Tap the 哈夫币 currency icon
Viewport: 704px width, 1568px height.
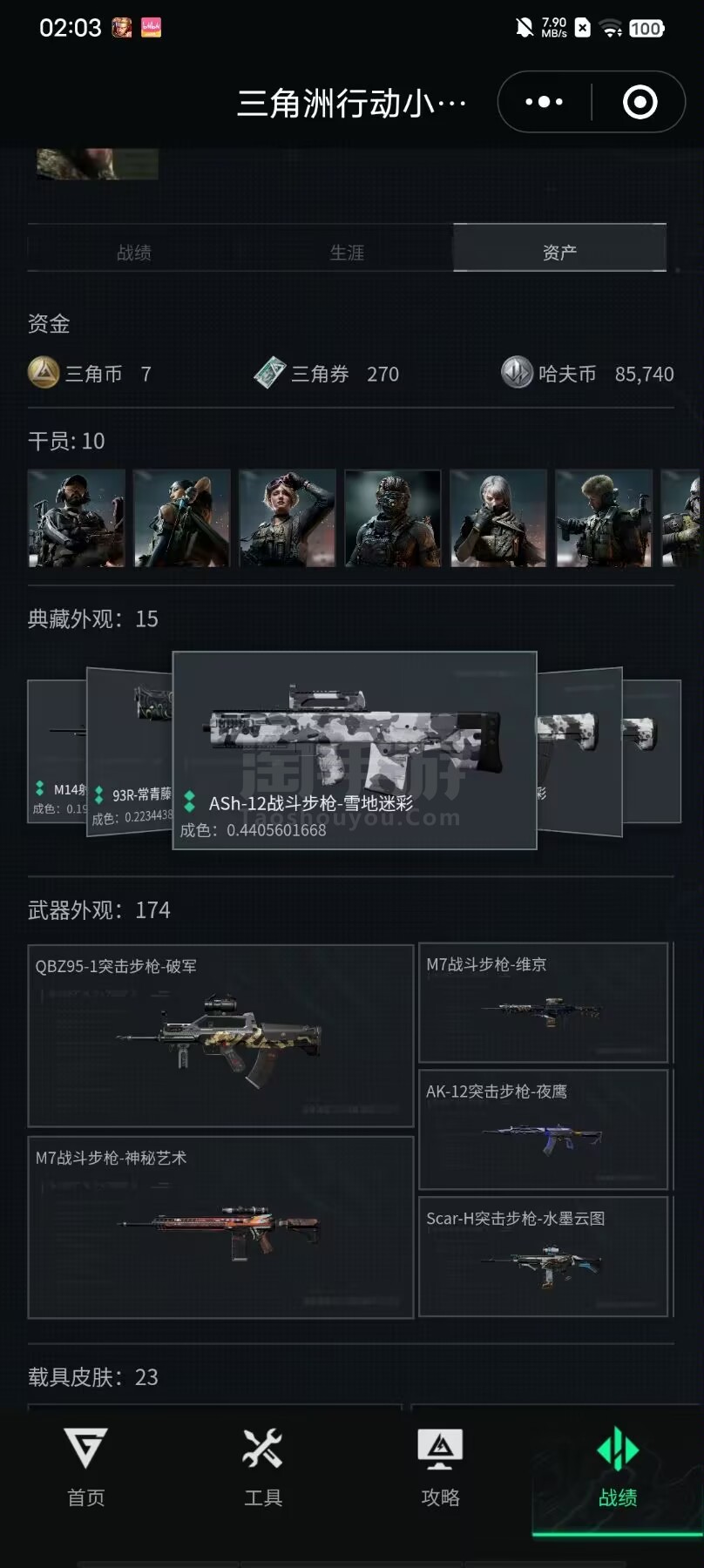[517, 373]
